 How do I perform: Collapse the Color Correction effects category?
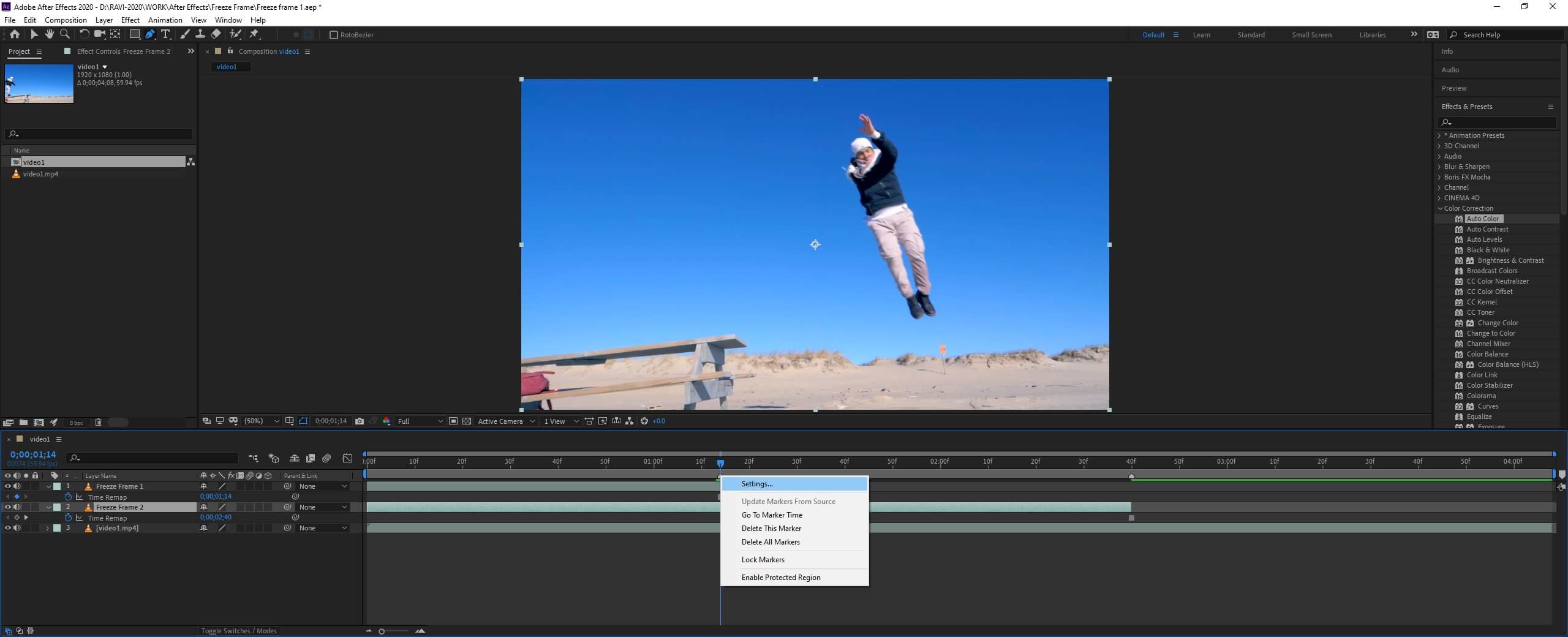pyautogui.click(x=1441, y=208)
